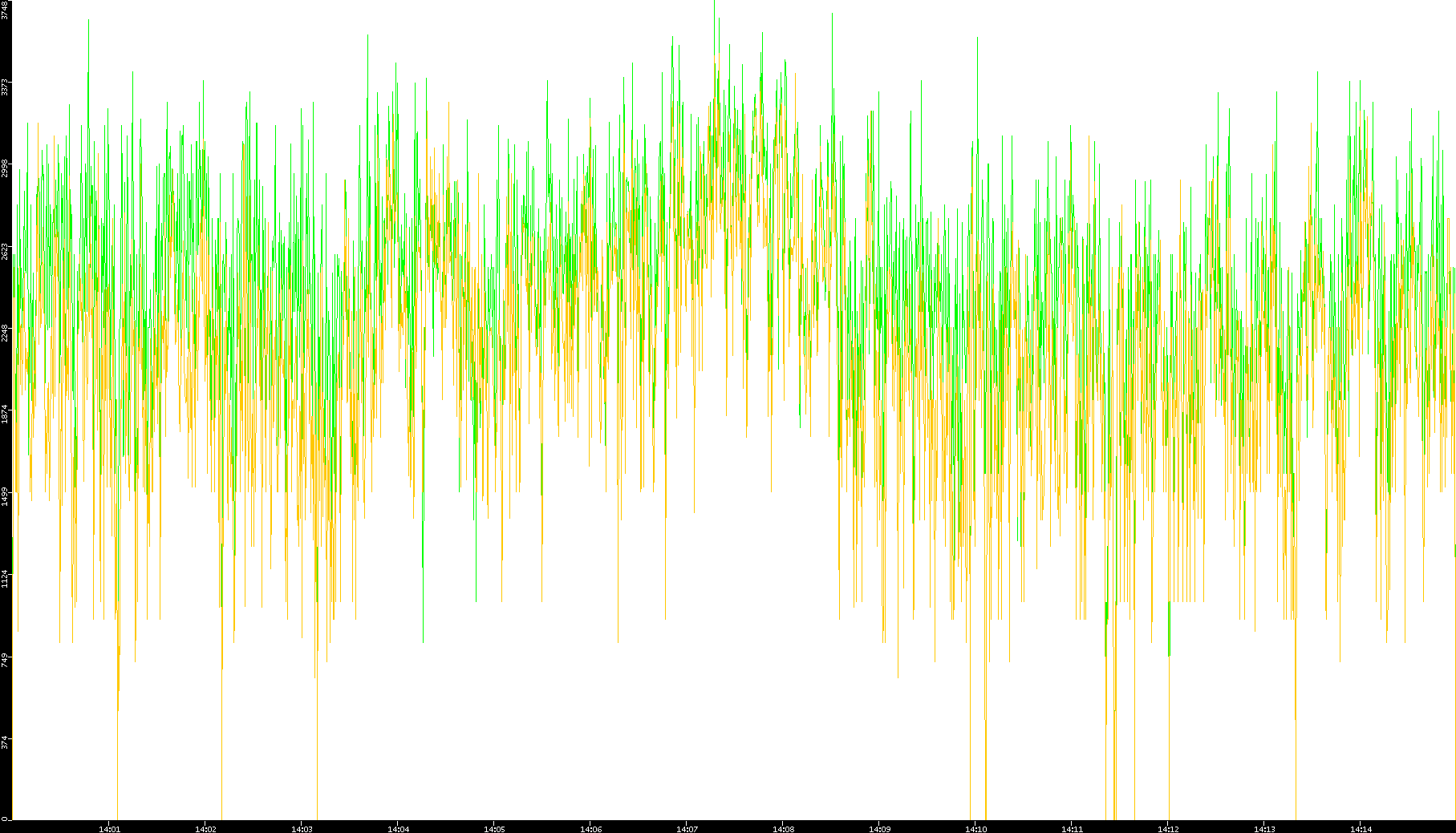Click the 3373 value on the vertical axis
The width and height of the screenshot is (1456, 833).
coord(5,87)
